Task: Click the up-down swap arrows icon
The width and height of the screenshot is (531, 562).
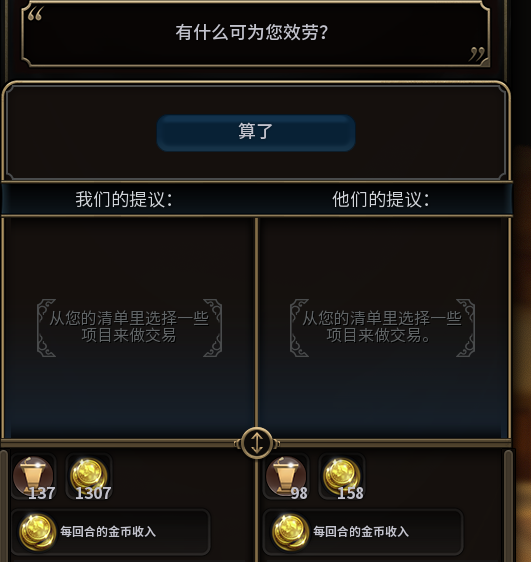Action: tap(257, 443)
